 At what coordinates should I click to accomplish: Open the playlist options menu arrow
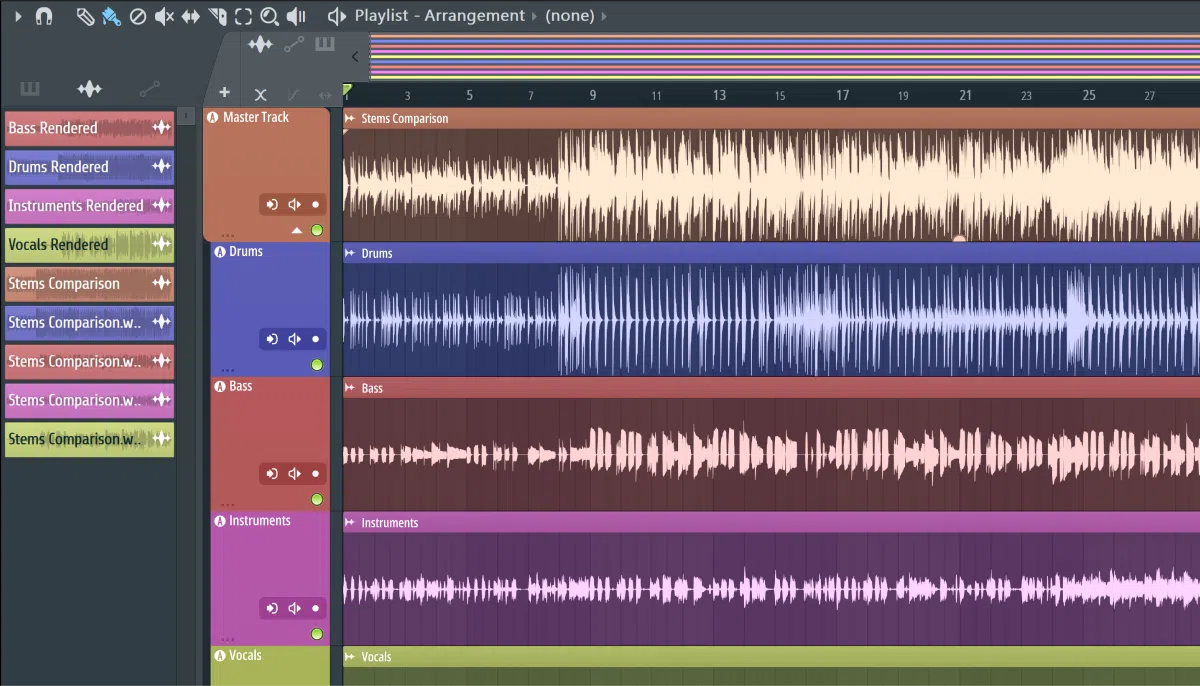pos(17,16)
